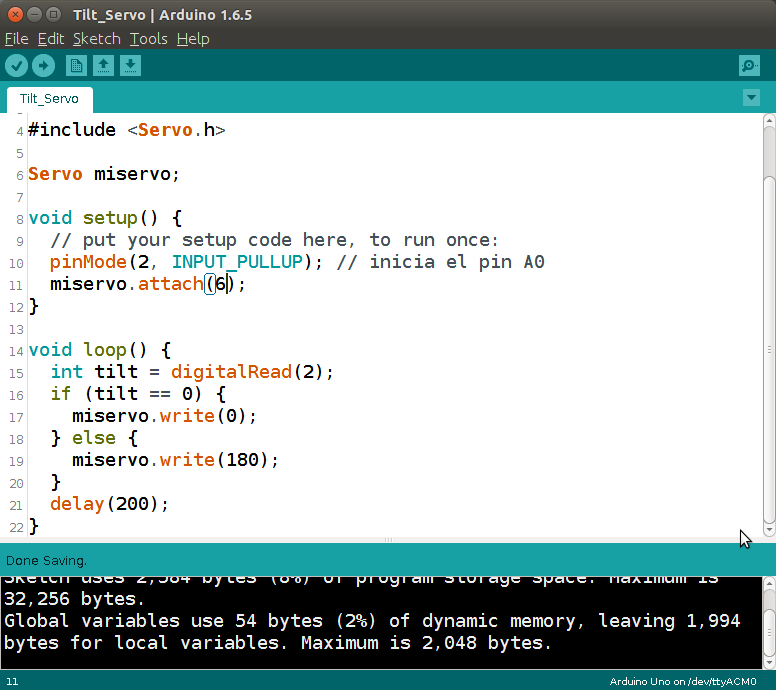Click the line indicator '11' in status bar
The height and width of the screenshot is (690, 776).
coord(12,682)
